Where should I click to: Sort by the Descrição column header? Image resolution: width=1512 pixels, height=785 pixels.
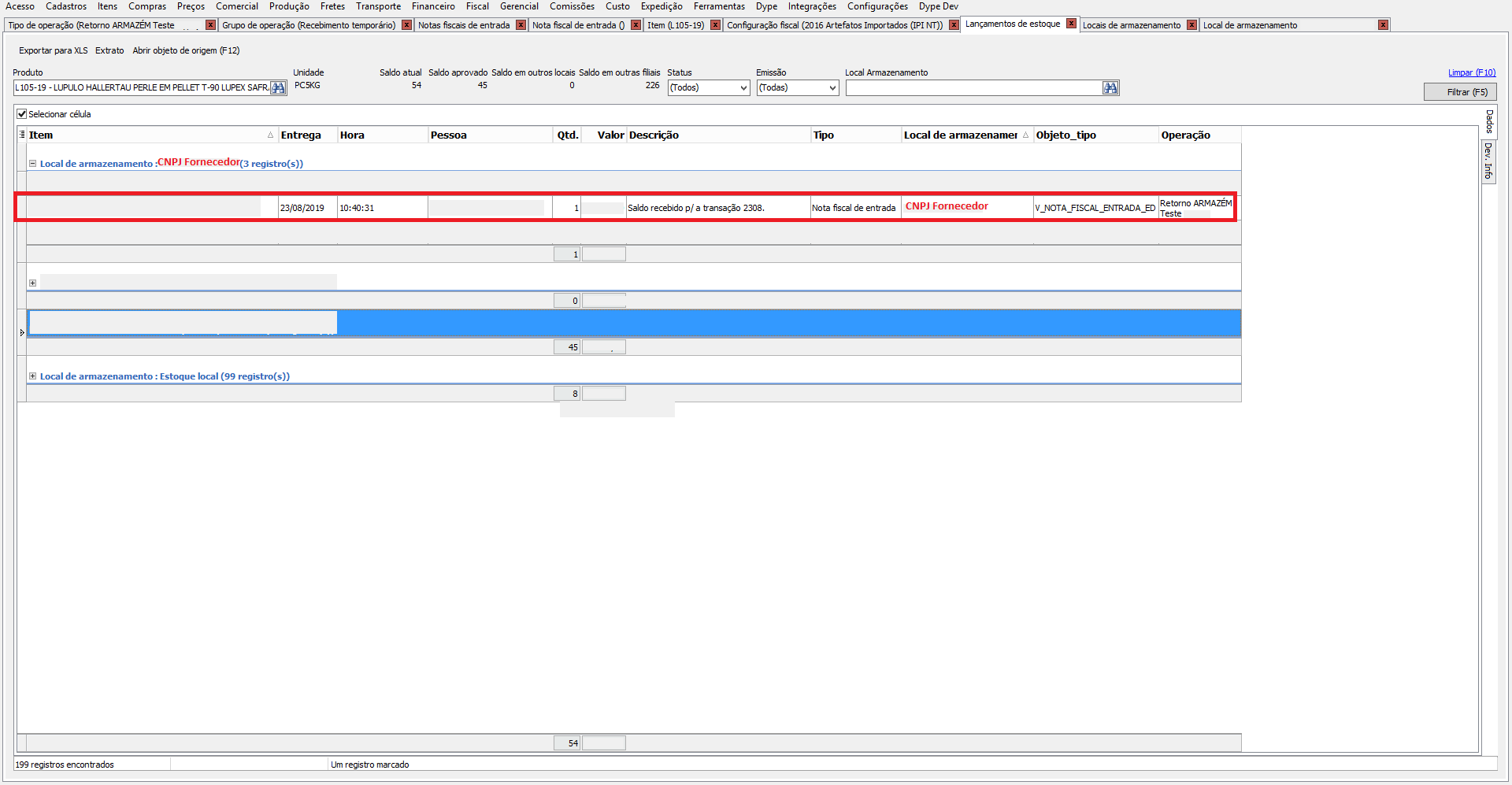point(719,135)
